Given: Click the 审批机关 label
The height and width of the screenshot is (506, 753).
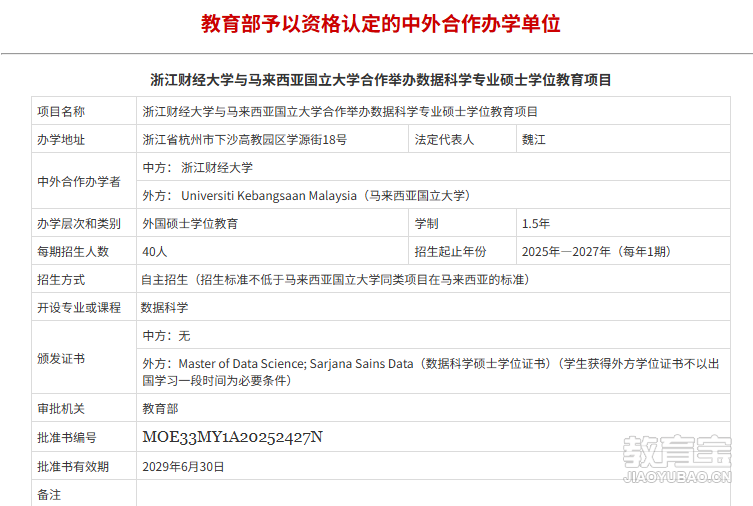Looking at the screenshot, I should (x=61, y=409).
